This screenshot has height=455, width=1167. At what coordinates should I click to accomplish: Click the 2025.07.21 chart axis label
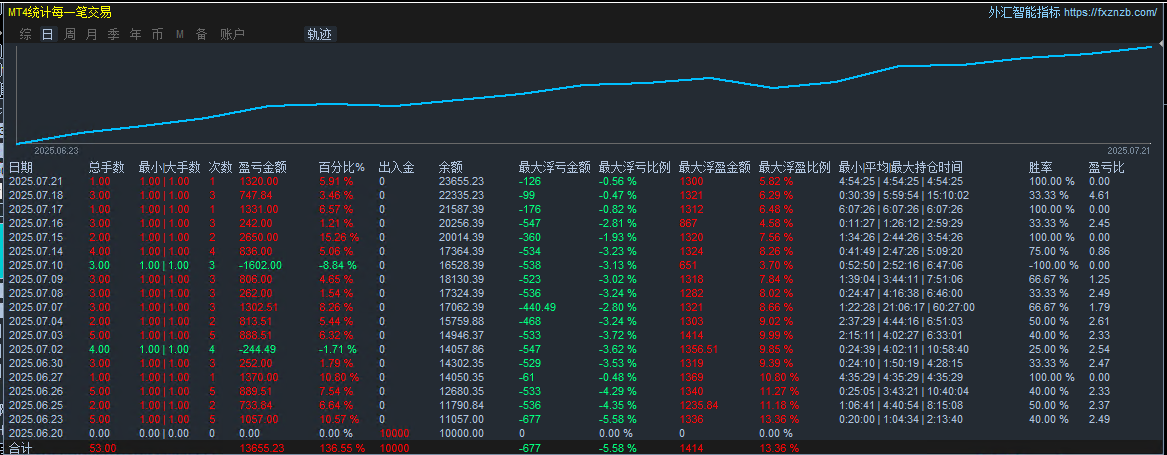click(x=1128, y=150)
